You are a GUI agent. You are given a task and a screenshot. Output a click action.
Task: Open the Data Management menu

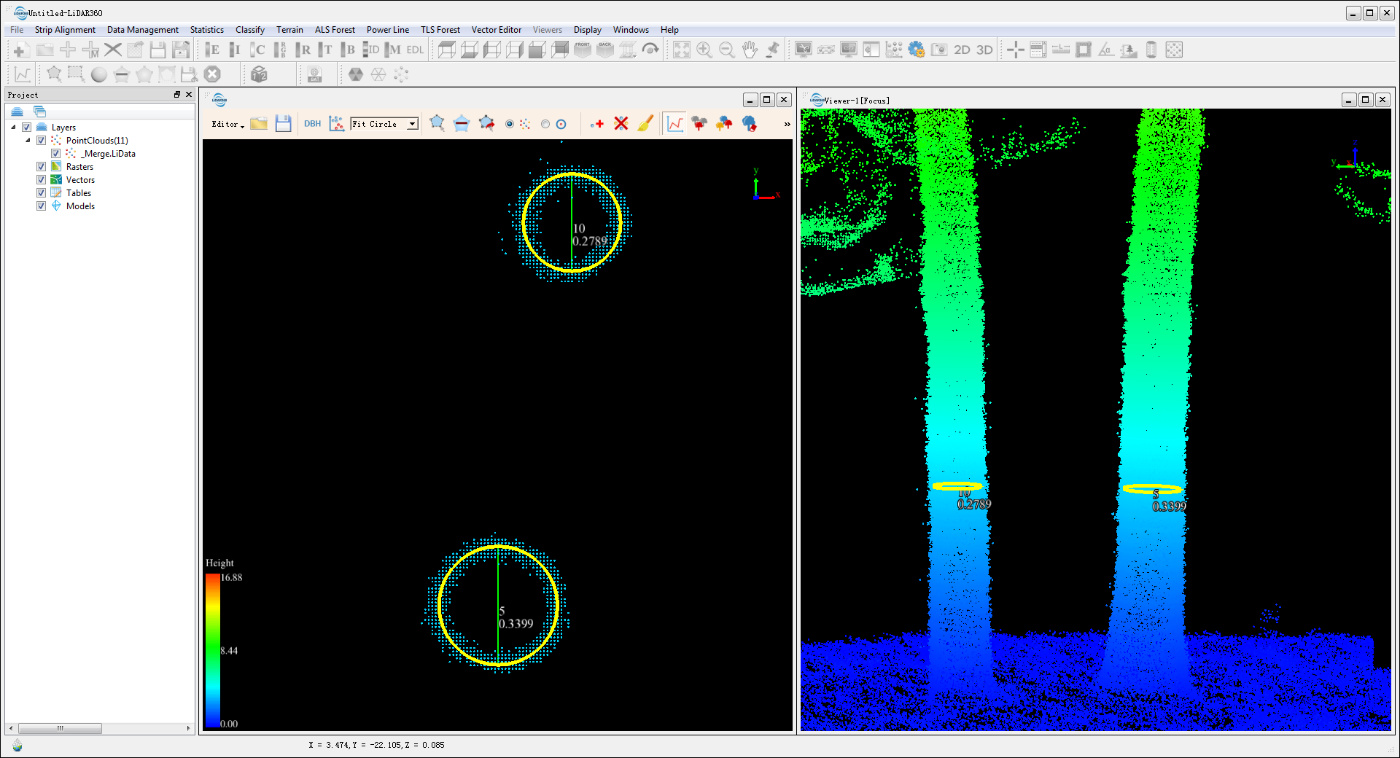(143, 30)
